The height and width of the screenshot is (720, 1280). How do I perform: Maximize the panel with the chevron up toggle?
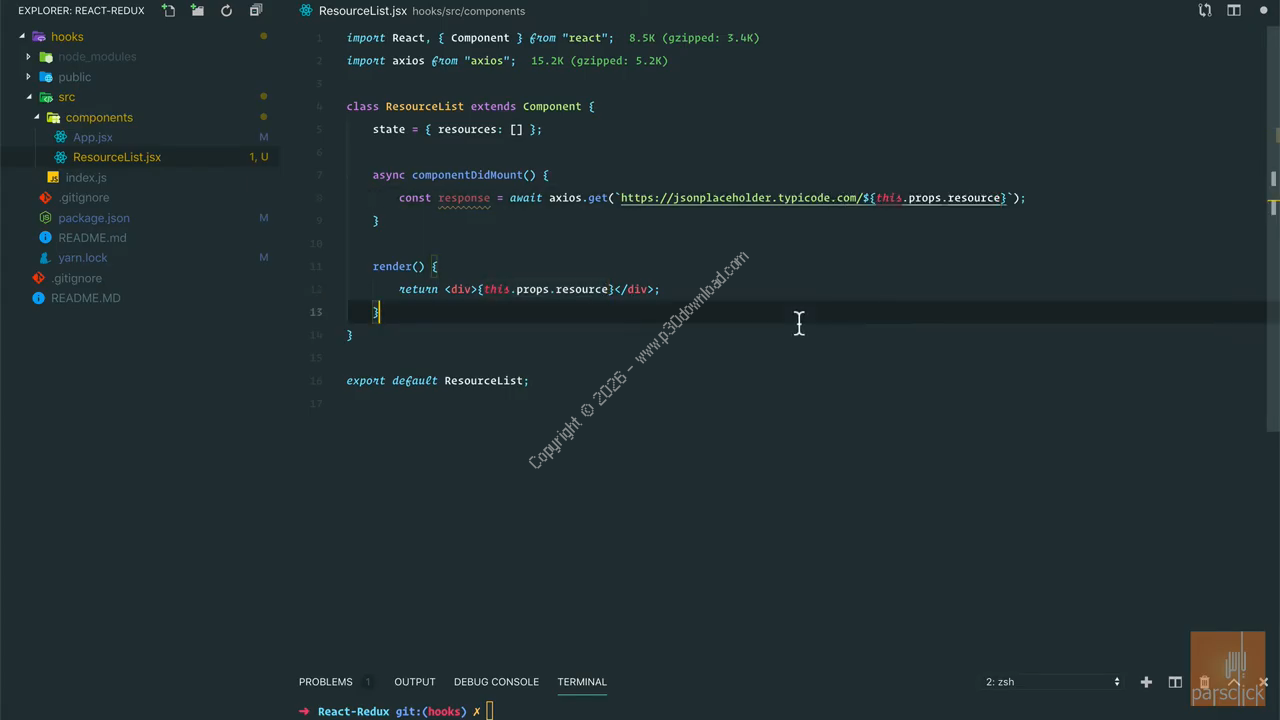pos(1234,682)
